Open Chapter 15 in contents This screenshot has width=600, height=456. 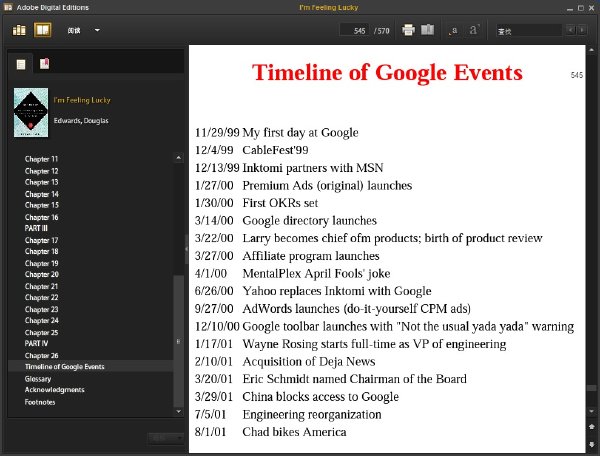(x=41, y=205)
